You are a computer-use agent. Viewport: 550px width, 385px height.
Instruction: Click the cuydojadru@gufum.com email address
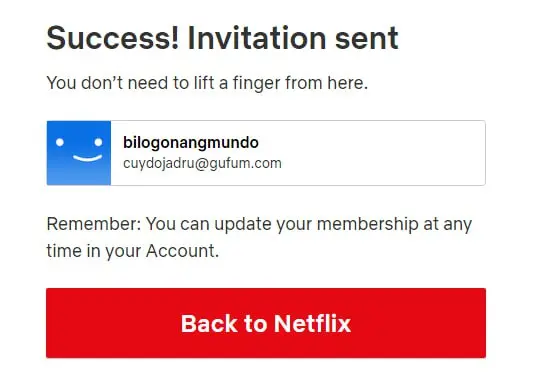[202, 163]
